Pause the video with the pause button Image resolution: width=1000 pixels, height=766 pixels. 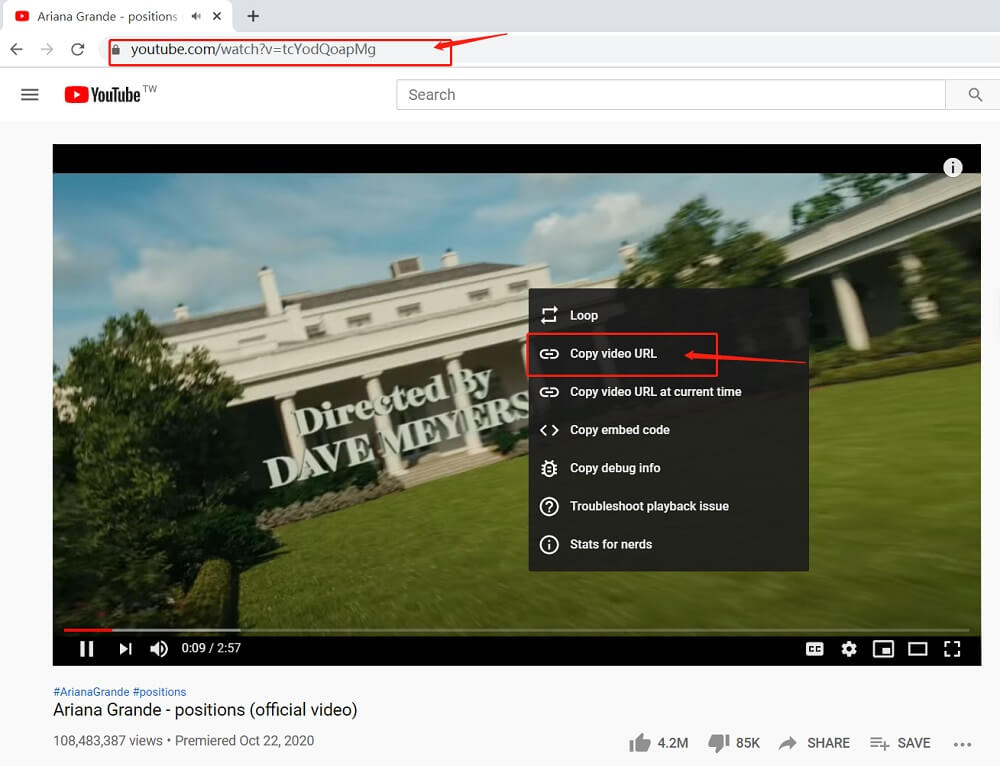tap(87, 649)
